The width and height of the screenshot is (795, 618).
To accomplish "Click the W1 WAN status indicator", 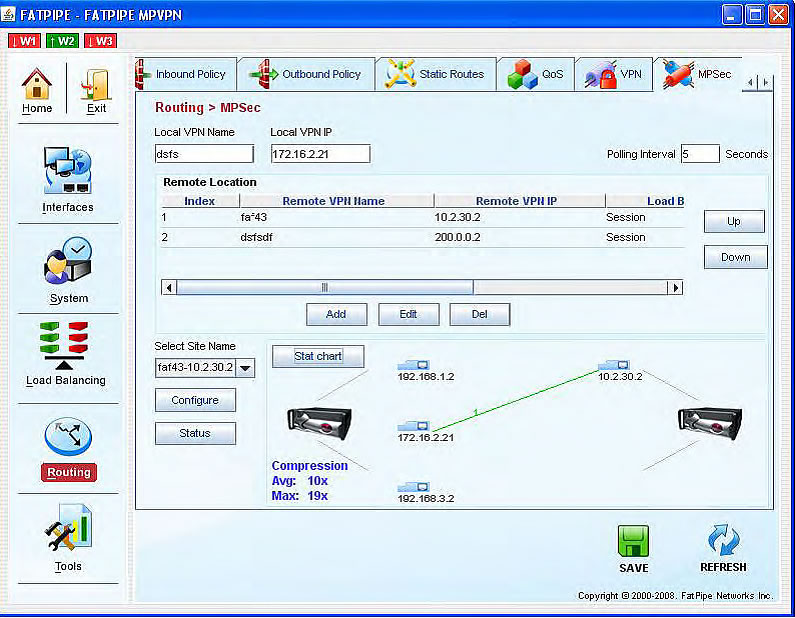I will (x=24, y=41).
